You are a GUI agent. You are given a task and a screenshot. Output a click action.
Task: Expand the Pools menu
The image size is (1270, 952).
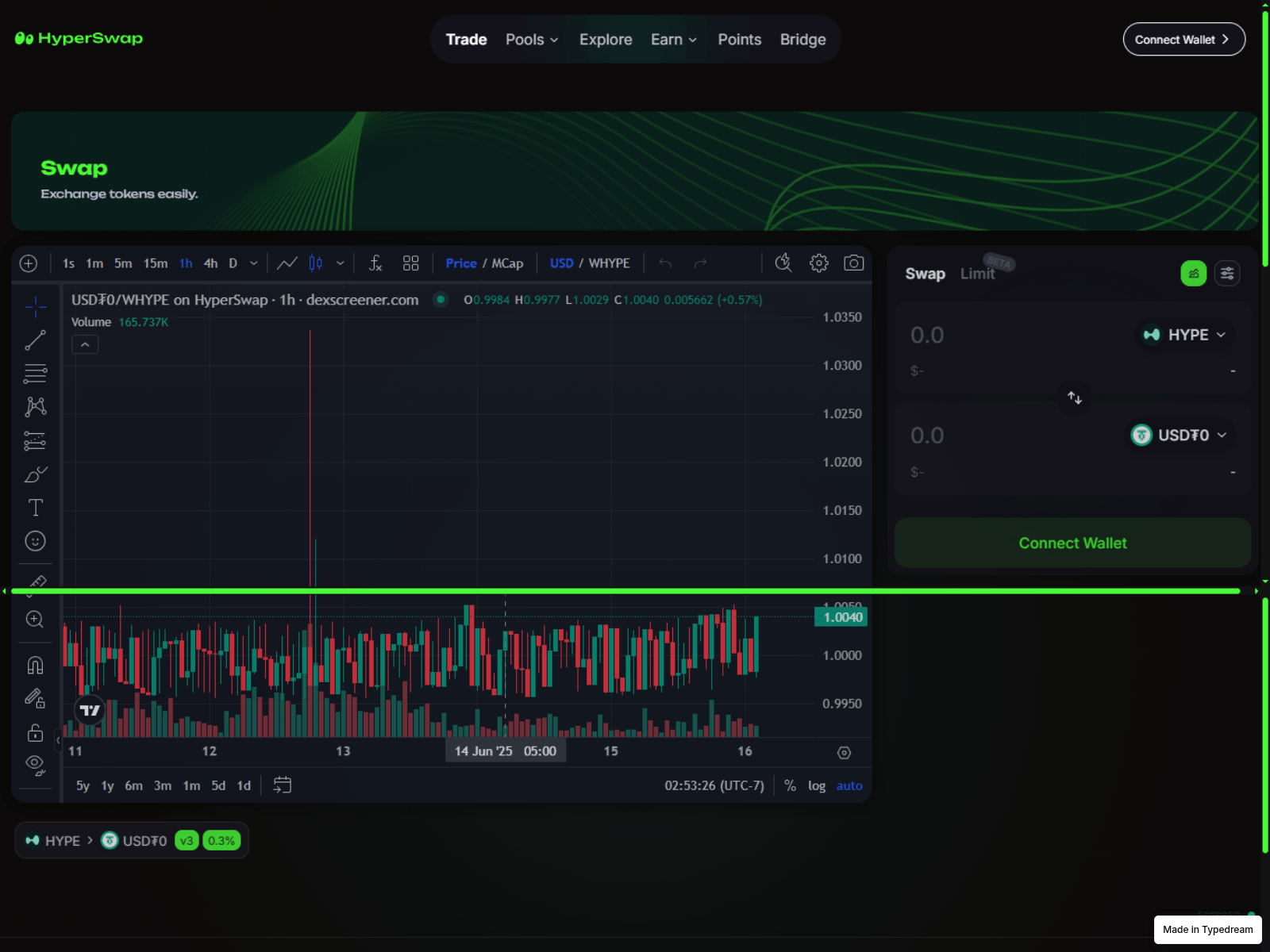click(x=532, y=40)
